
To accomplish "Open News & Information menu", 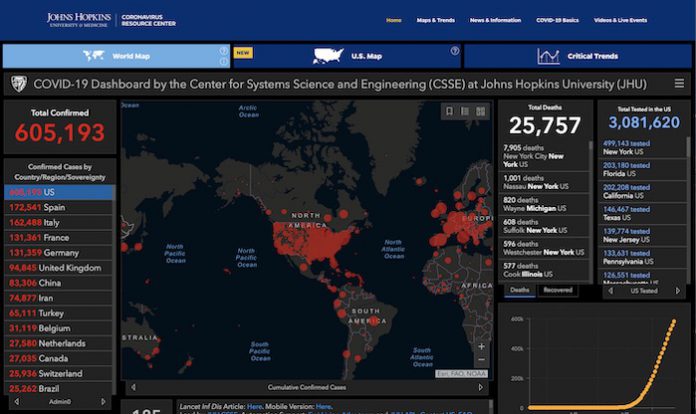I will tap(495, 20).
